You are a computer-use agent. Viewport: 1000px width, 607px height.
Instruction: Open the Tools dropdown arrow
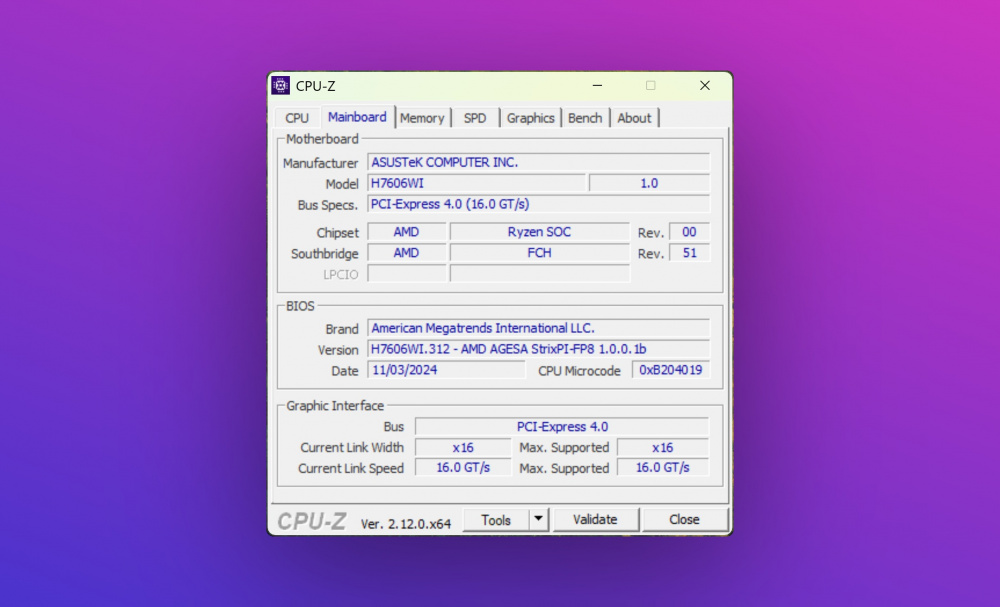click(x=539, y=520)
